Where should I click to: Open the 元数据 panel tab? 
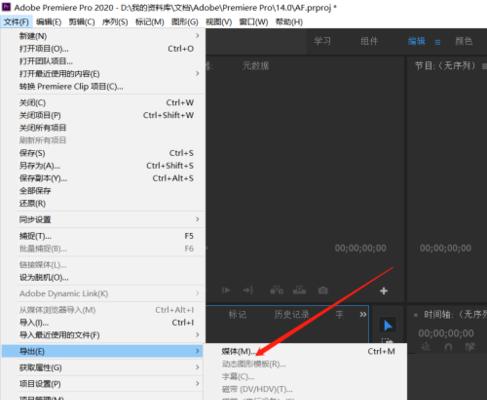[x=255, y=66]
